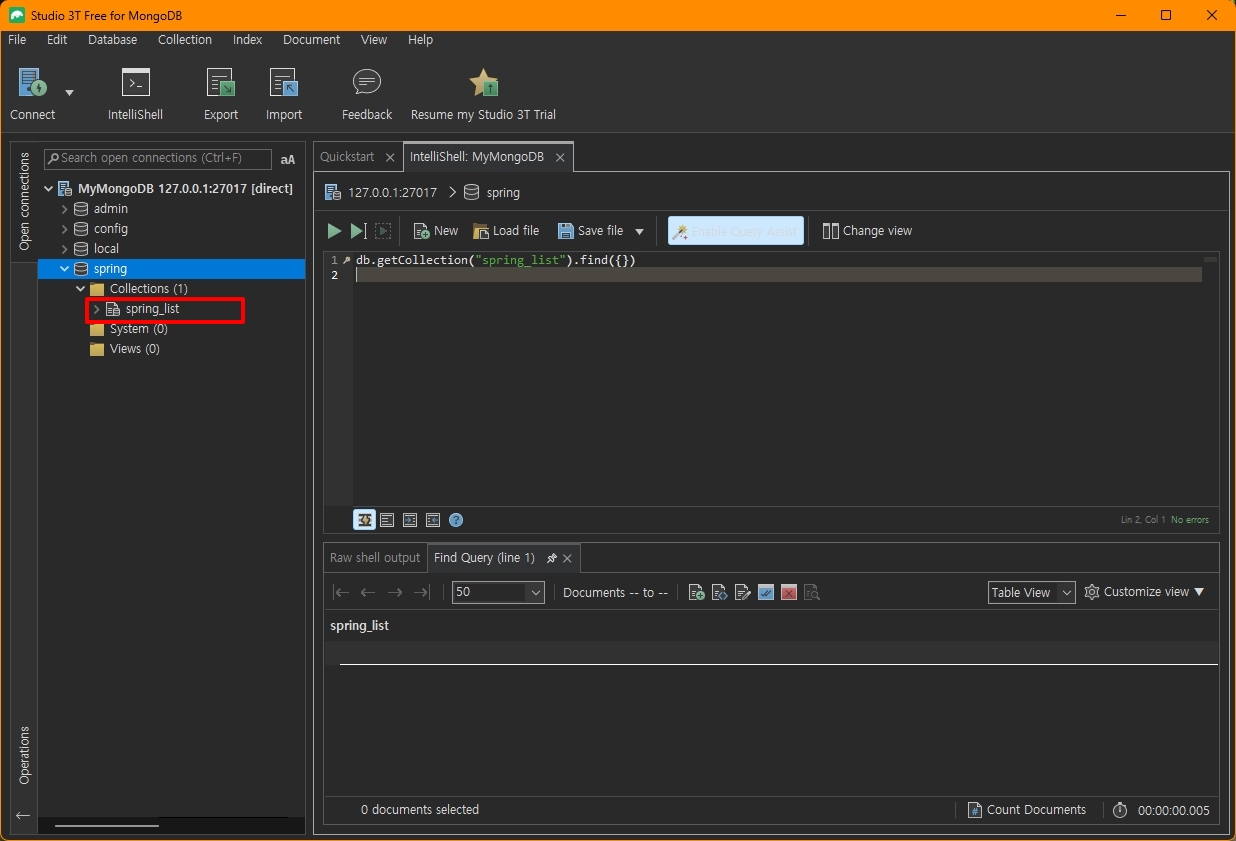Open the Database menu
This screenshot has height=841, width=1236.
pos(113,40)
